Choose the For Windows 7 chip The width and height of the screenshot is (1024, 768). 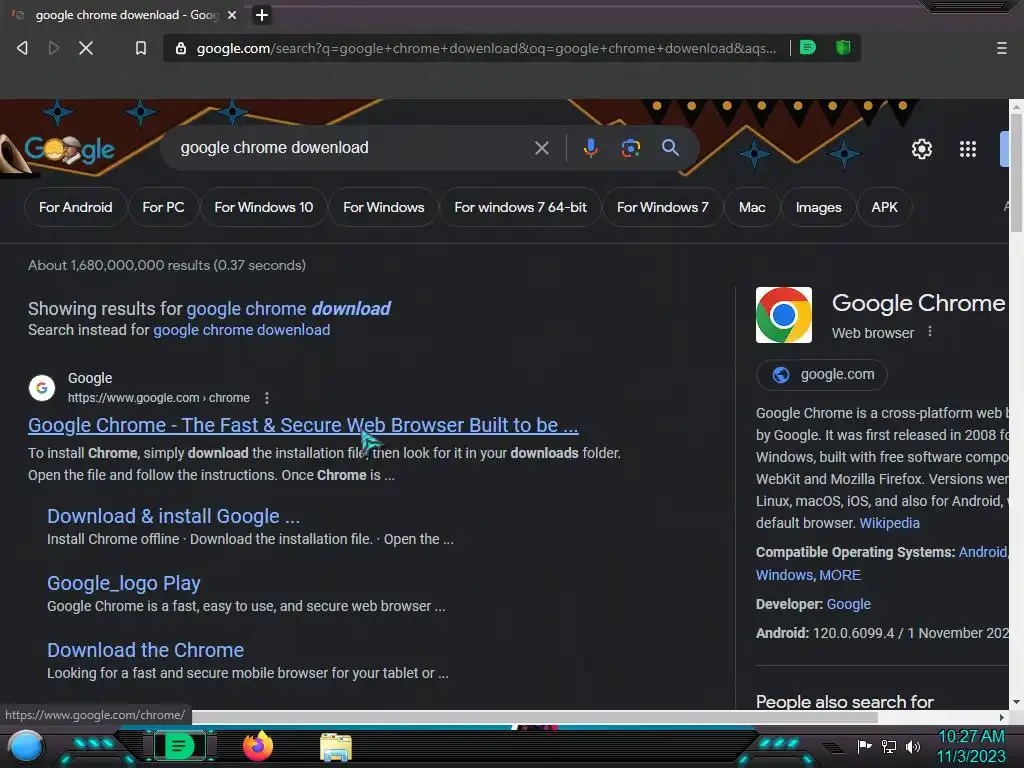(x=662, y=207)
